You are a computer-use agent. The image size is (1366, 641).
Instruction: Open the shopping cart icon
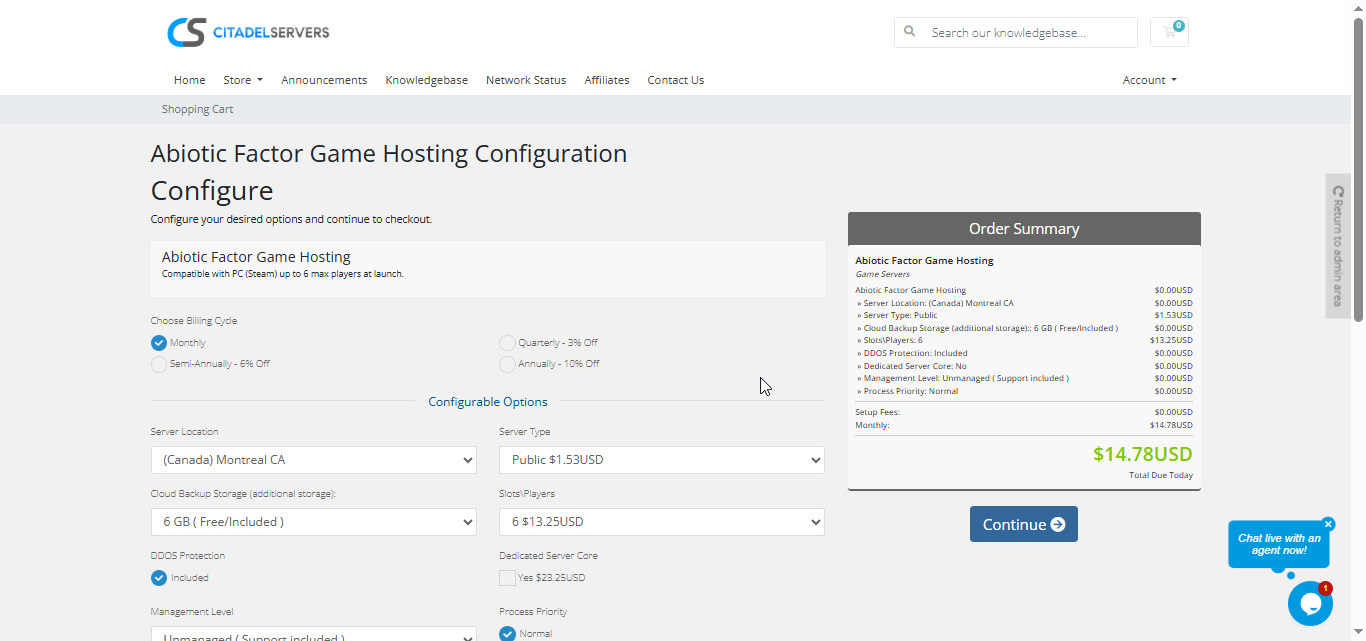[1169, 32]
